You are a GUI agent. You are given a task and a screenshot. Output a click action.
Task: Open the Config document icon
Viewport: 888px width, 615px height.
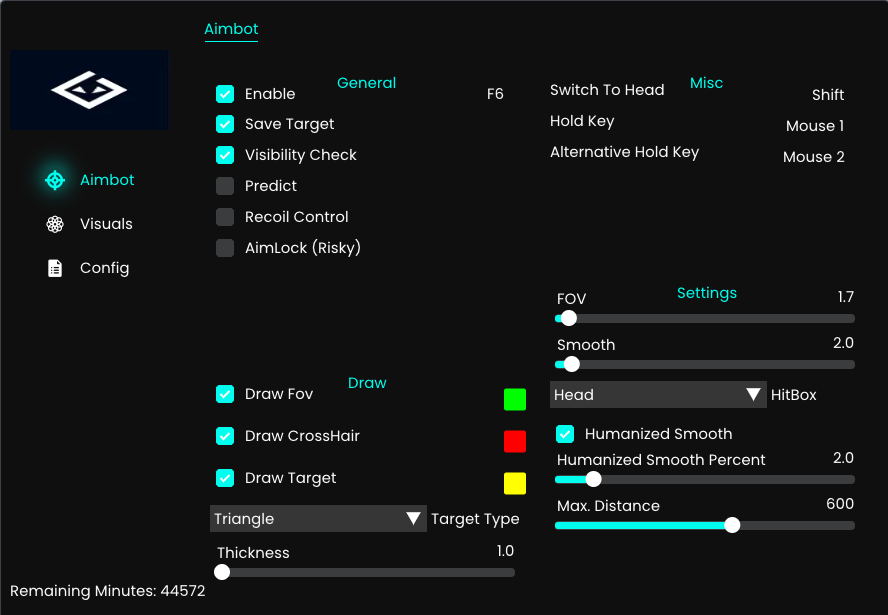click(x=55, y=268)
